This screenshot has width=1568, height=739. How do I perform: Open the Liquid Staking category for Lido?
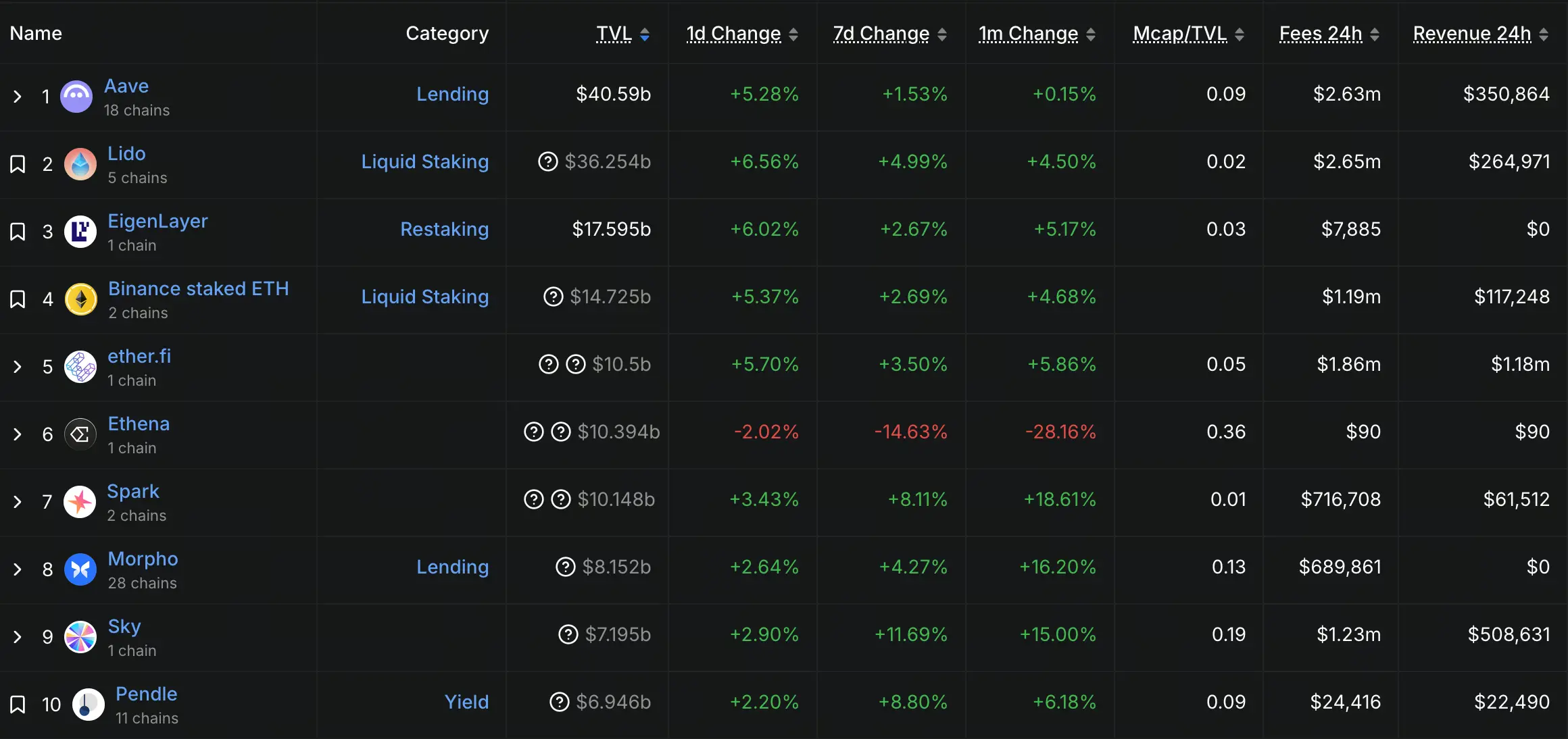coord(424,162)
